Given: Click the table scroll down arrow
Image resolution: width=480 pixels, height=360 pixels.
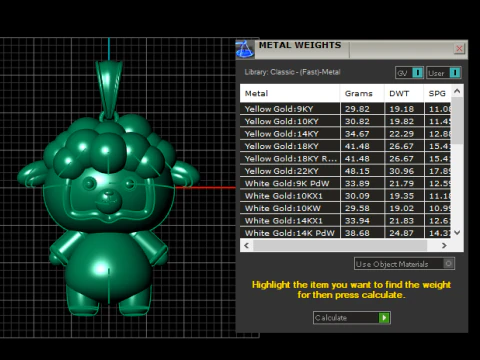Looking at the screenshot, I should [x=457, y=232].
